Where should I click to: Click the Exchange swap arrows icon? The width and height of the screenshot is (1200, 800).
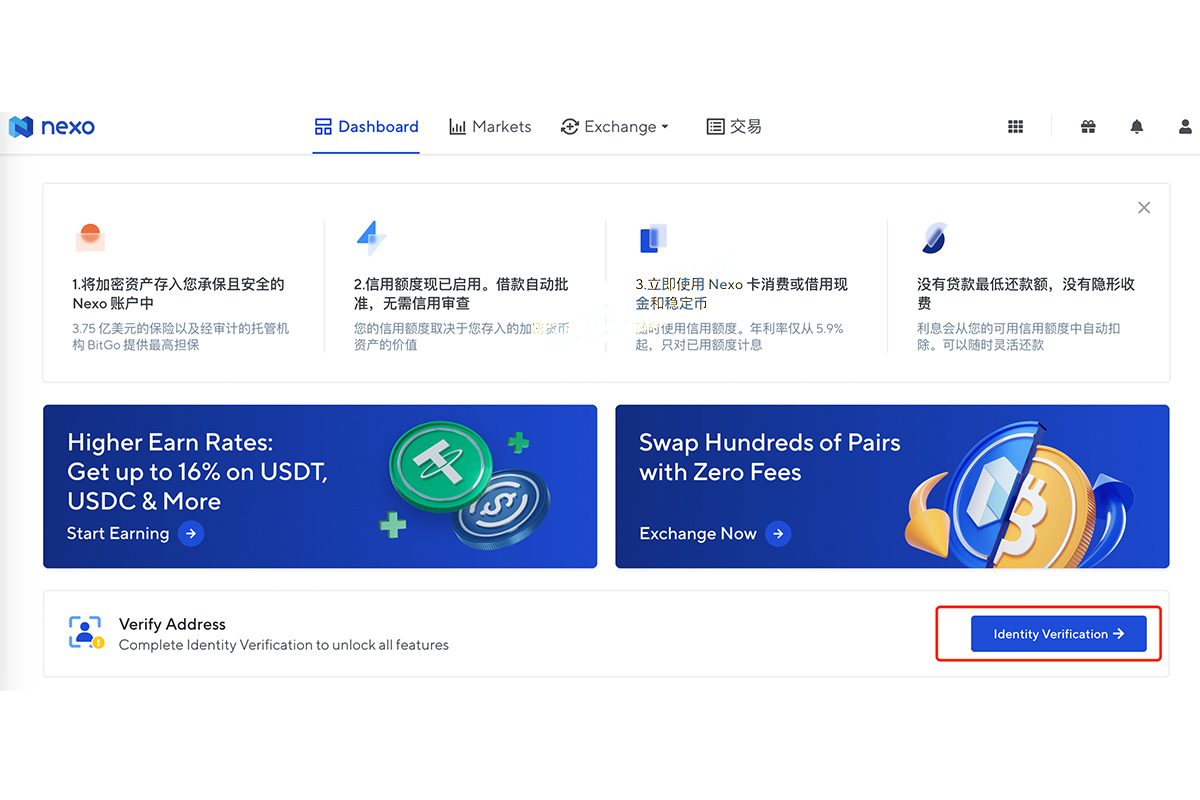pos(570,127)
